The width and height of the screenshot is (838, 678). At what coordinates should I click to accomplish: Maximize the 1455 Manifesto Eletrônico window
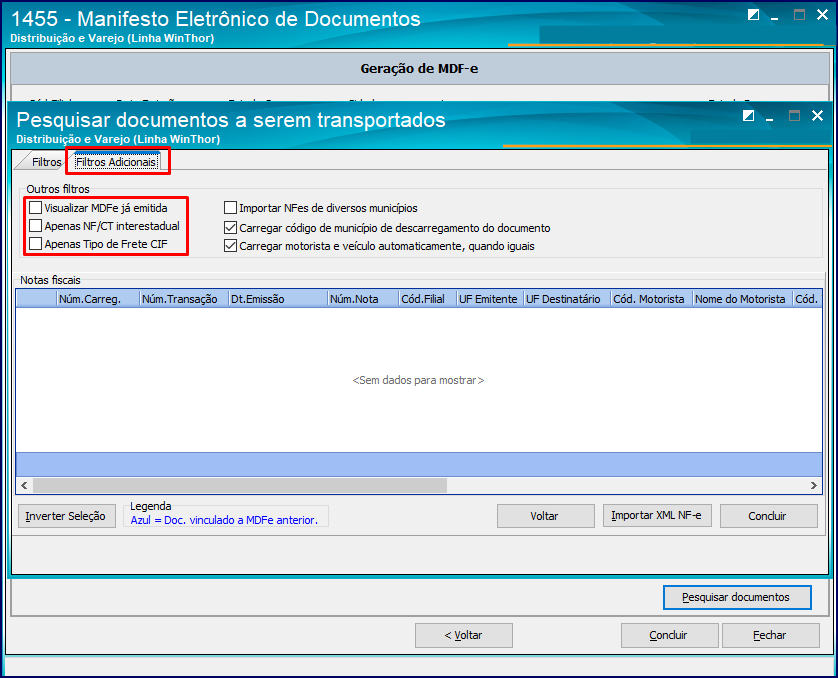[x=800, y=15]
